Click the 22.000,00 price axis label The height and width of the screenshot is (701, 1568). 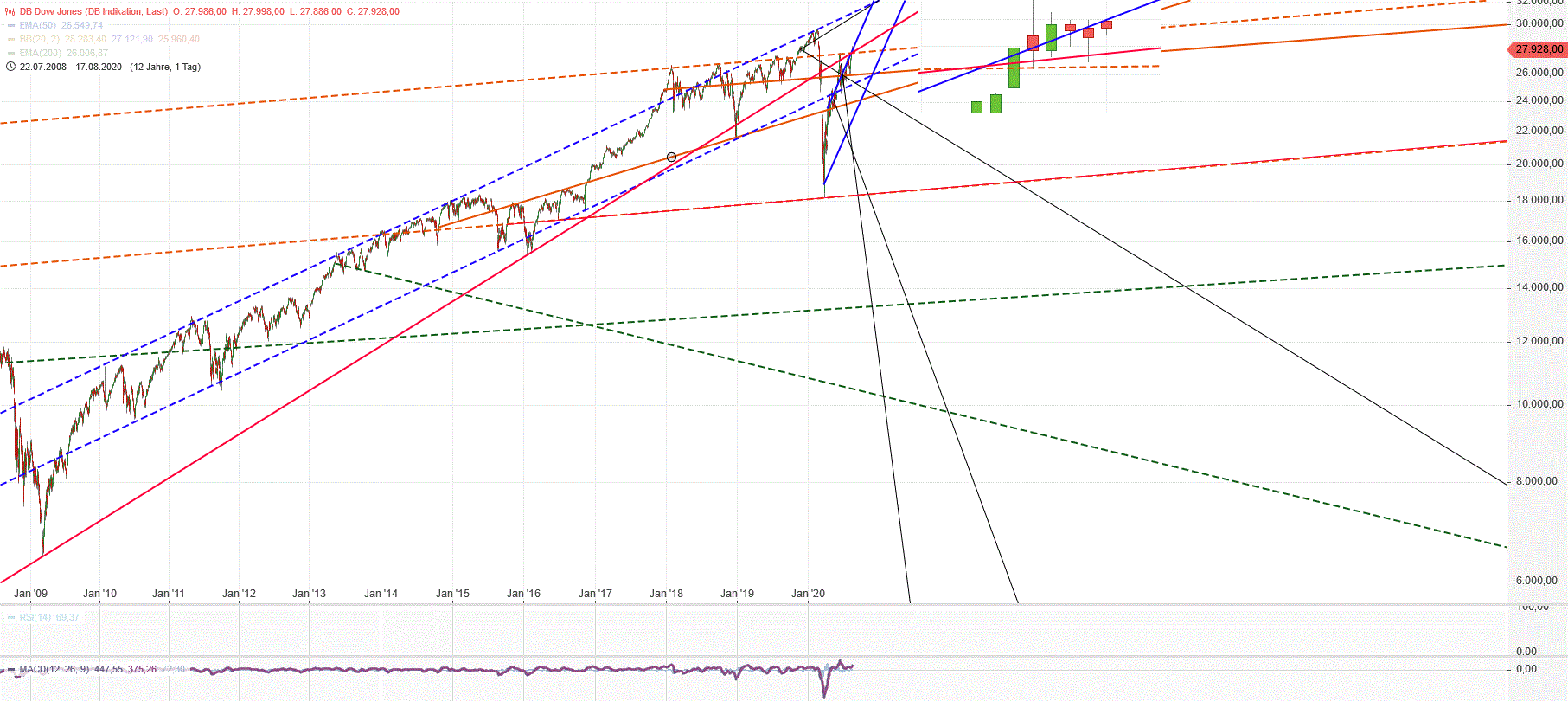1539,131
